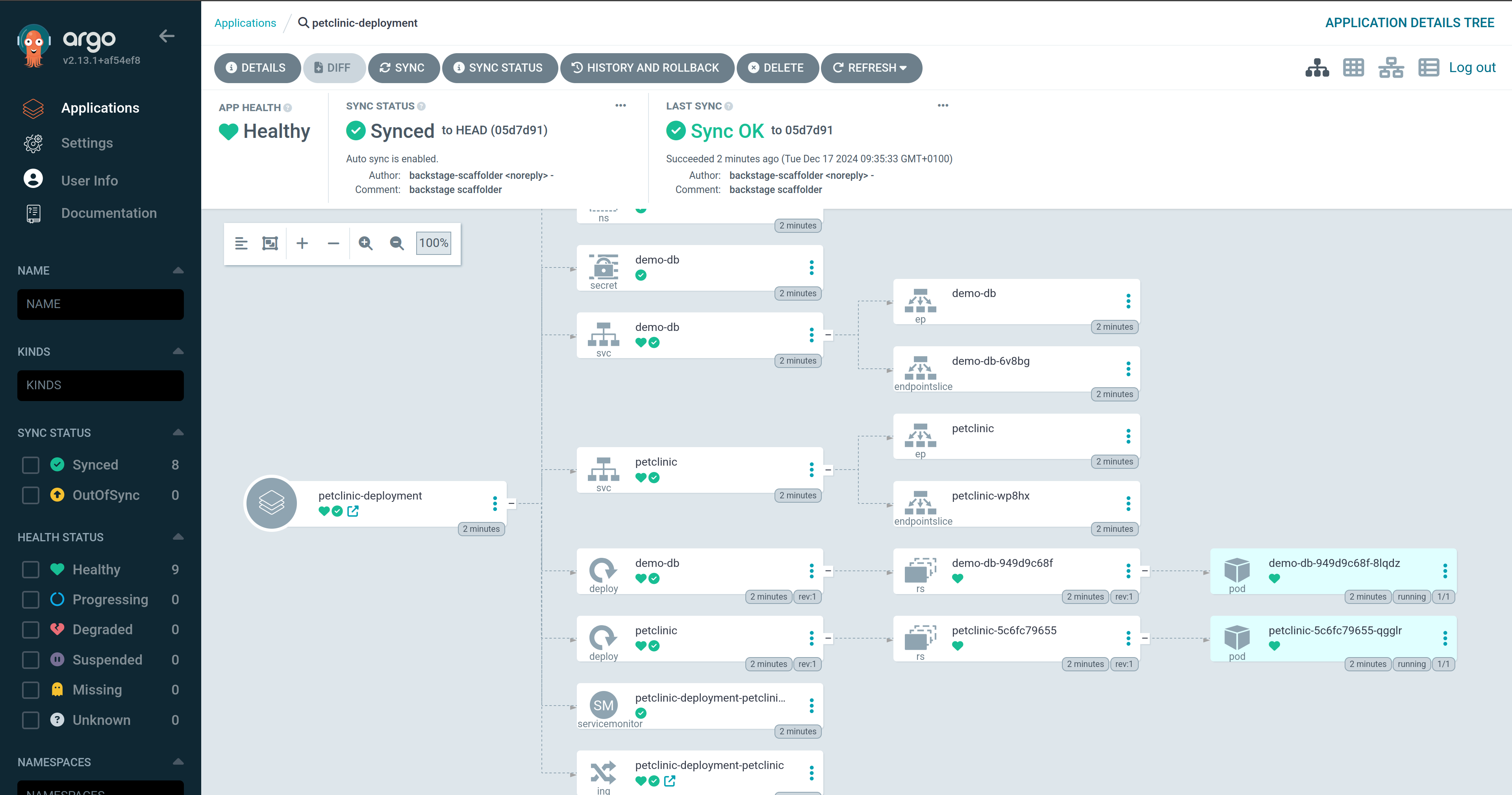Click the fit-to-screen graph icon

point(270,243)
